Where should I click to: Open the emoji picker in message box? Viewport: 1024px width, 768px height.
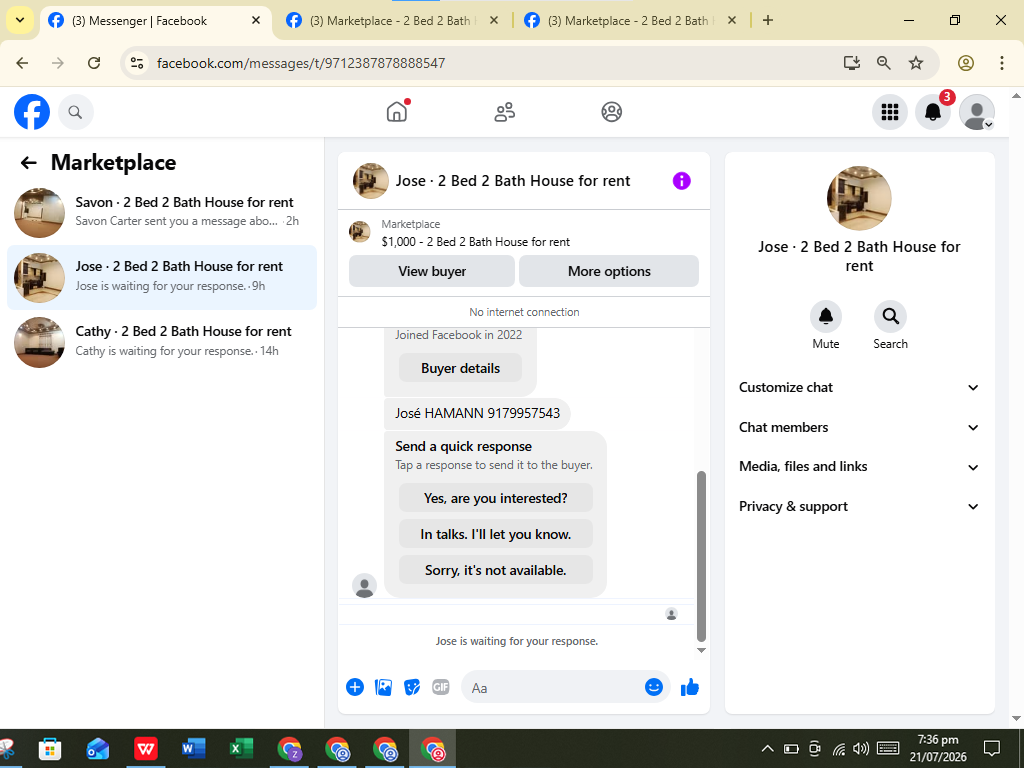point(654,687)
